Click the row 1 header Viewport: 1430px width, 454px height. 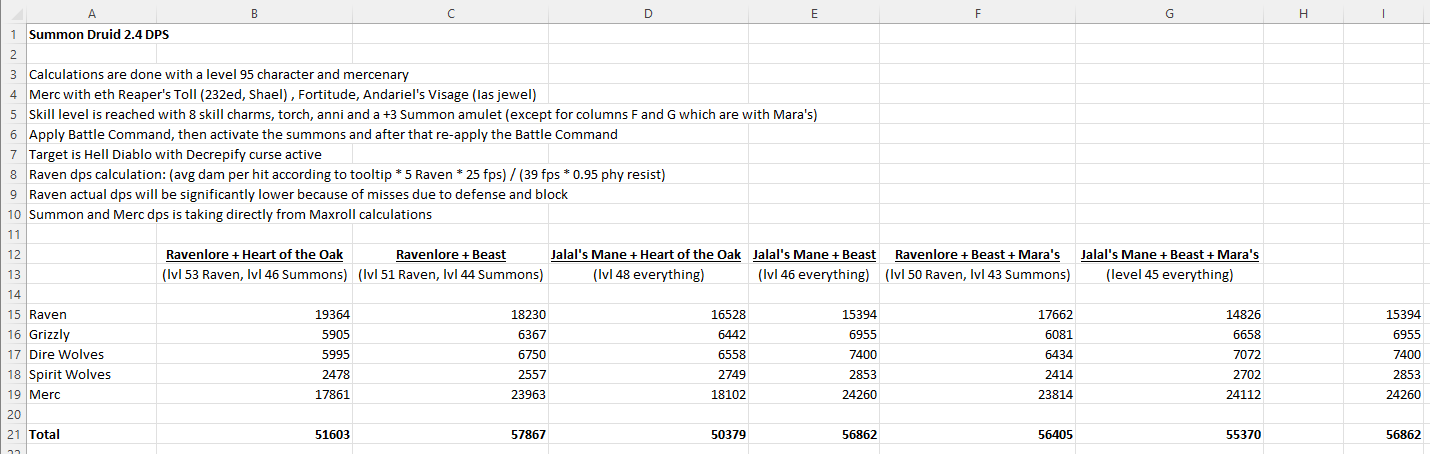point(13,34)
